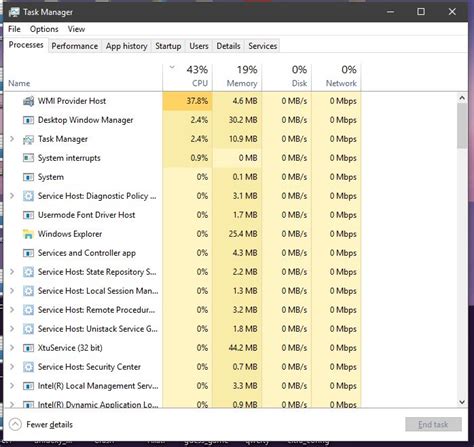Switch to the Startup tab
474x447 pixels.
tap(168, 46)
